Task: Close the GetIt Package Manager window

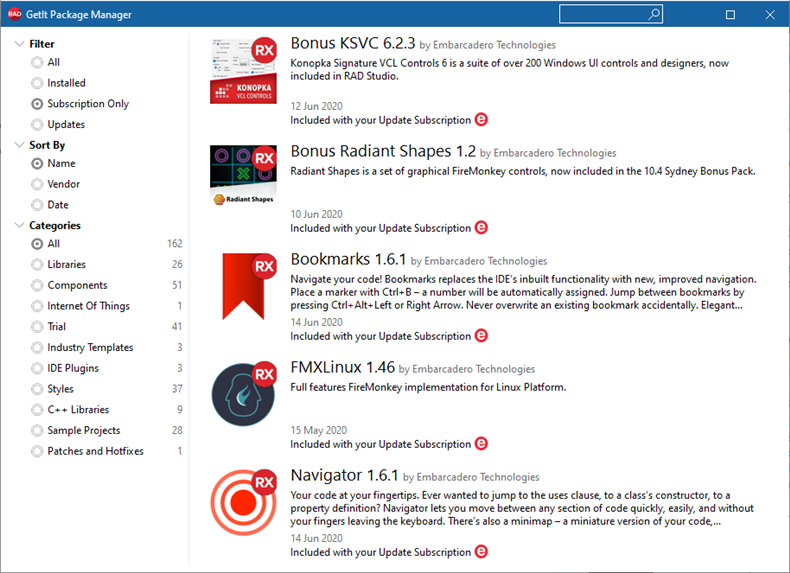Action: [770, 14]
